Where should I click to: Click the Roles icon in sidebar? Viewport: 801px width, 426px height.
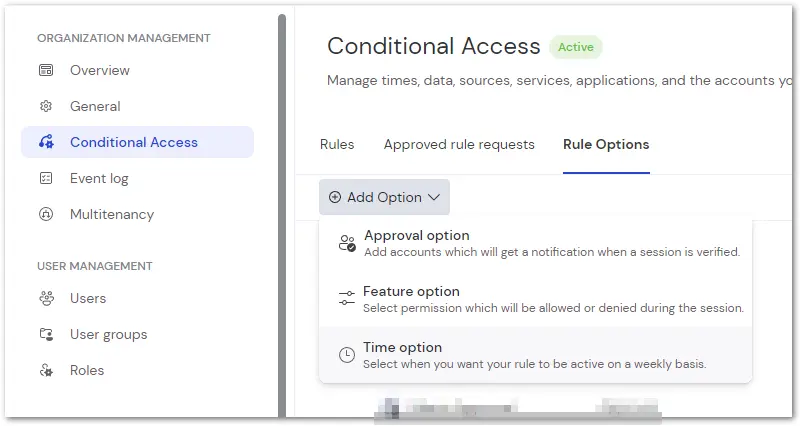tap(46, 370)
